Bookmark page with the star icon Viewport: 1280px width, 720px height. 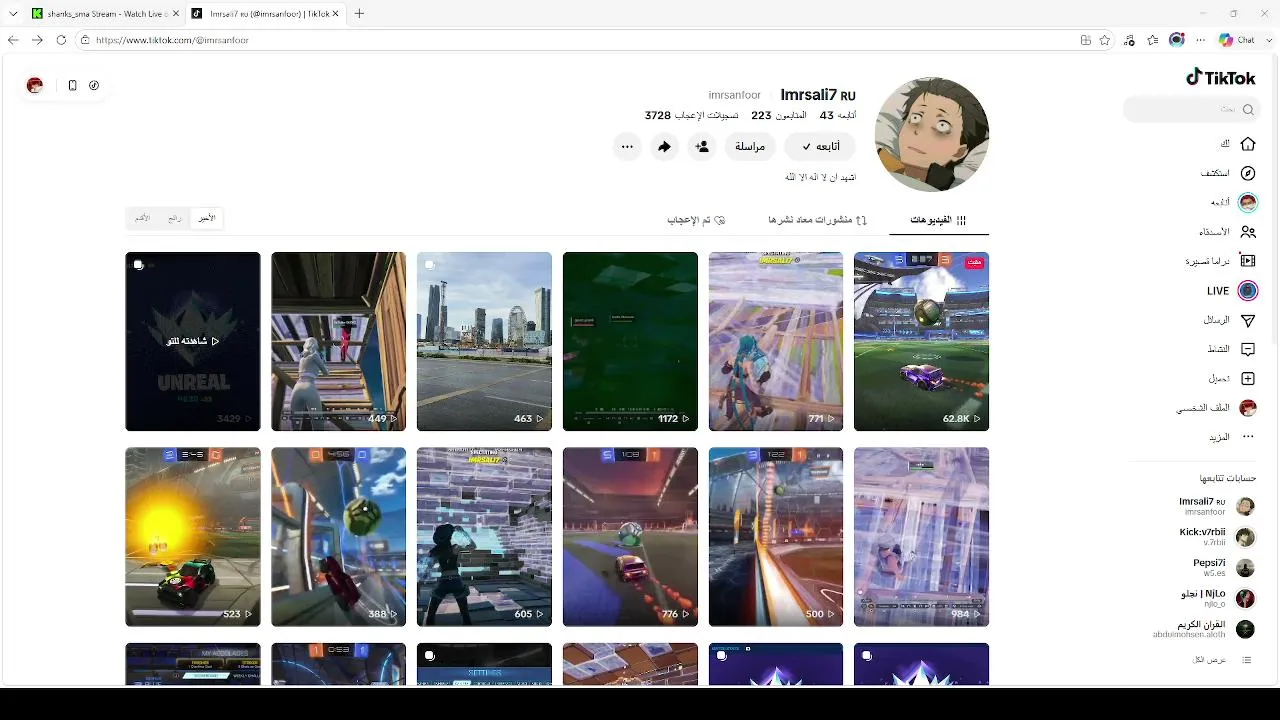[x=1105, y=40]
